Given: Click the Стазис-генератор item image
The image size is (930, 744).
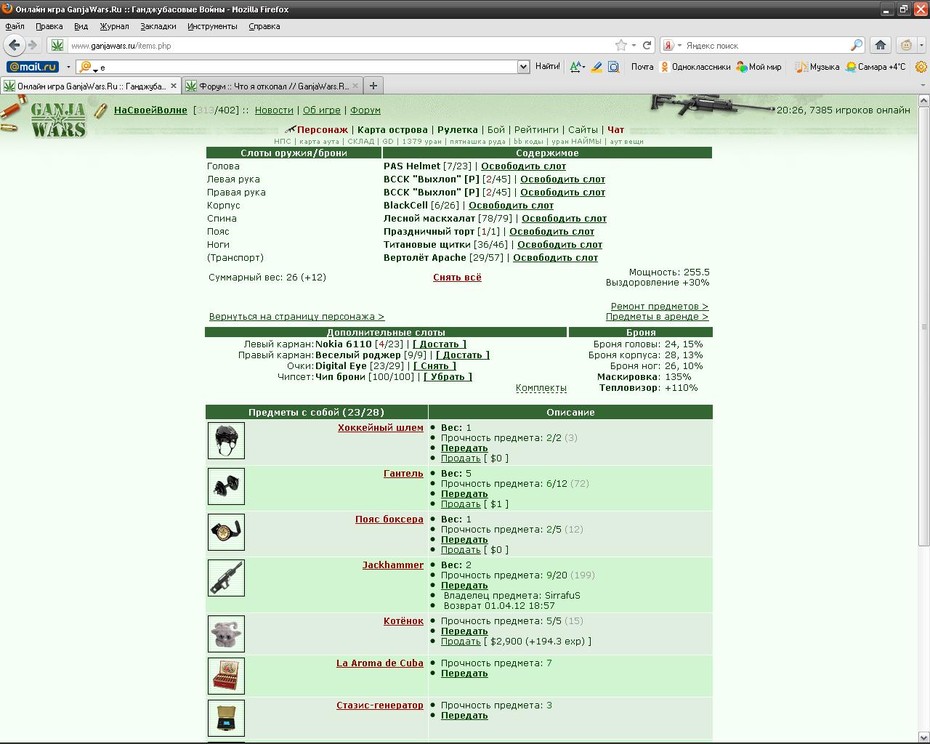Looking at the screenshot, I should [226, 718].
